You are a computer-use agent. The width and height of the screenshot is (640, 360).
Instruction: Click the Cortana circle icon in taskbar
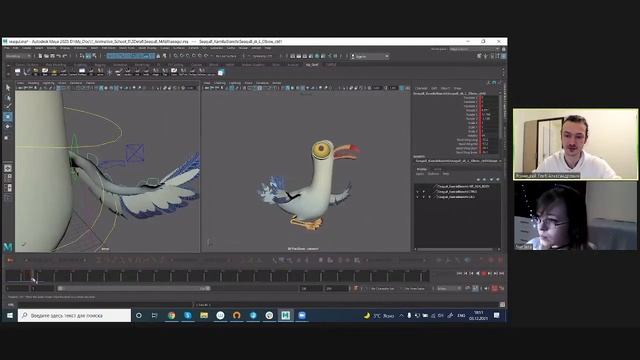139,316
